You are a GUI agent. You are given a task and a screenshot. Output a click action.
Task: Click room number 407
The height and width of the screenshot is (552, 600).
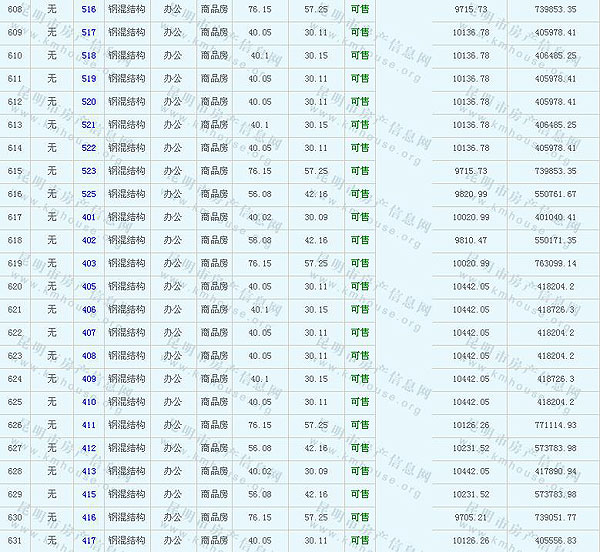click(x=89, y=332)
